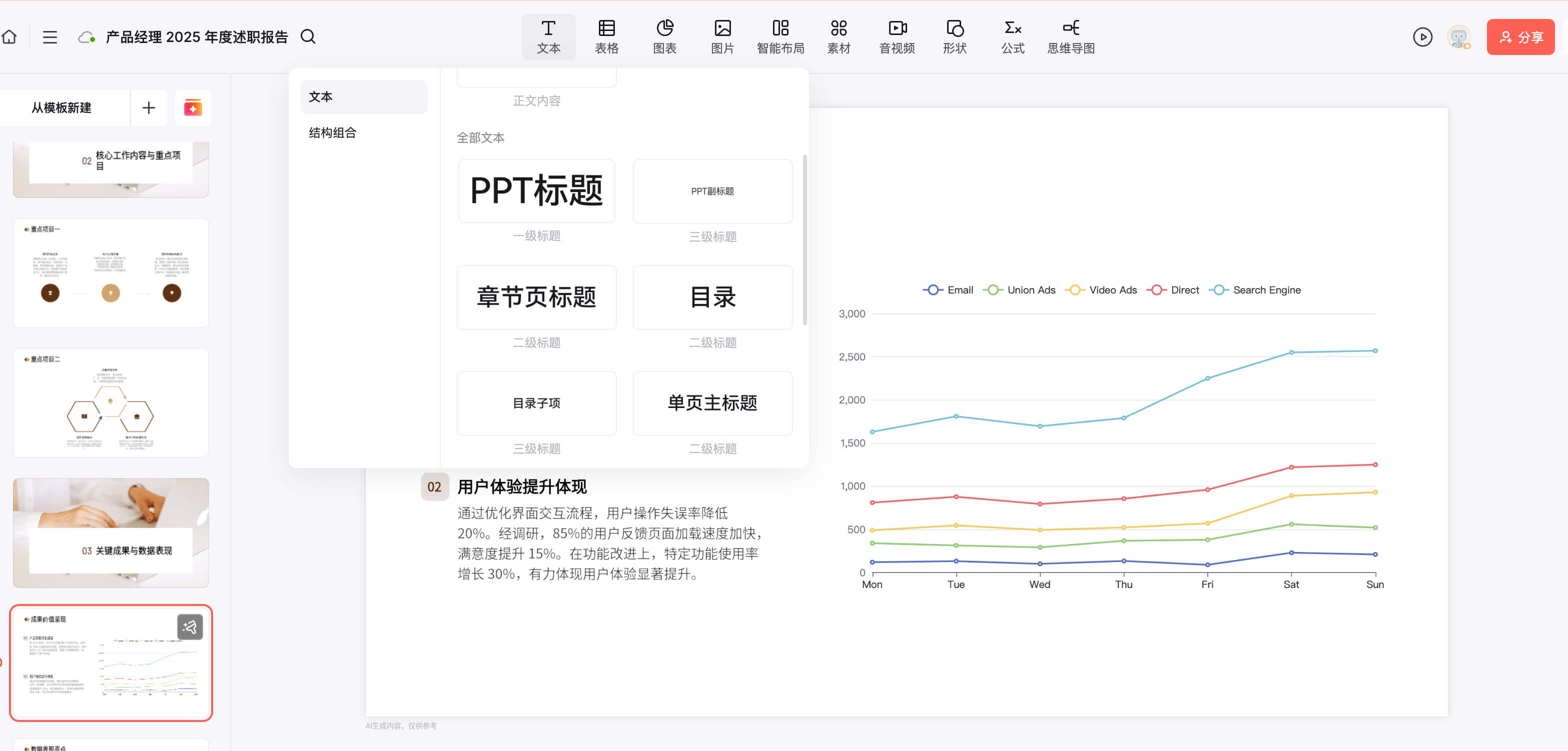1568x751 pixels.
Task: Open the 文本 text tool
Action: [x=548, y=37]
